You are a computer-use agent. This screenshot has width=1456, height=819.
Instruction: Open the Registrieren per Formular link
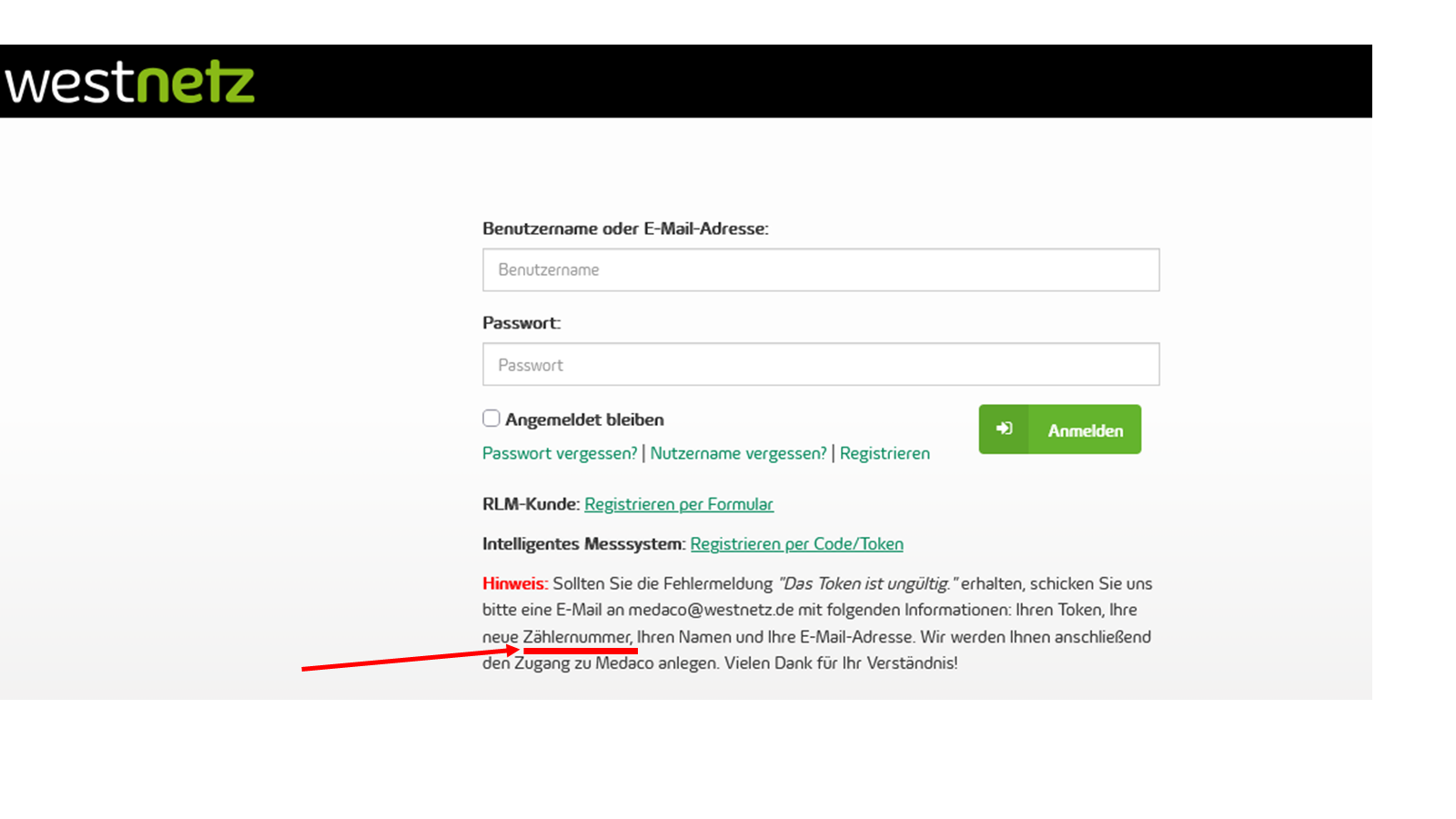click(x=679, y=504)
